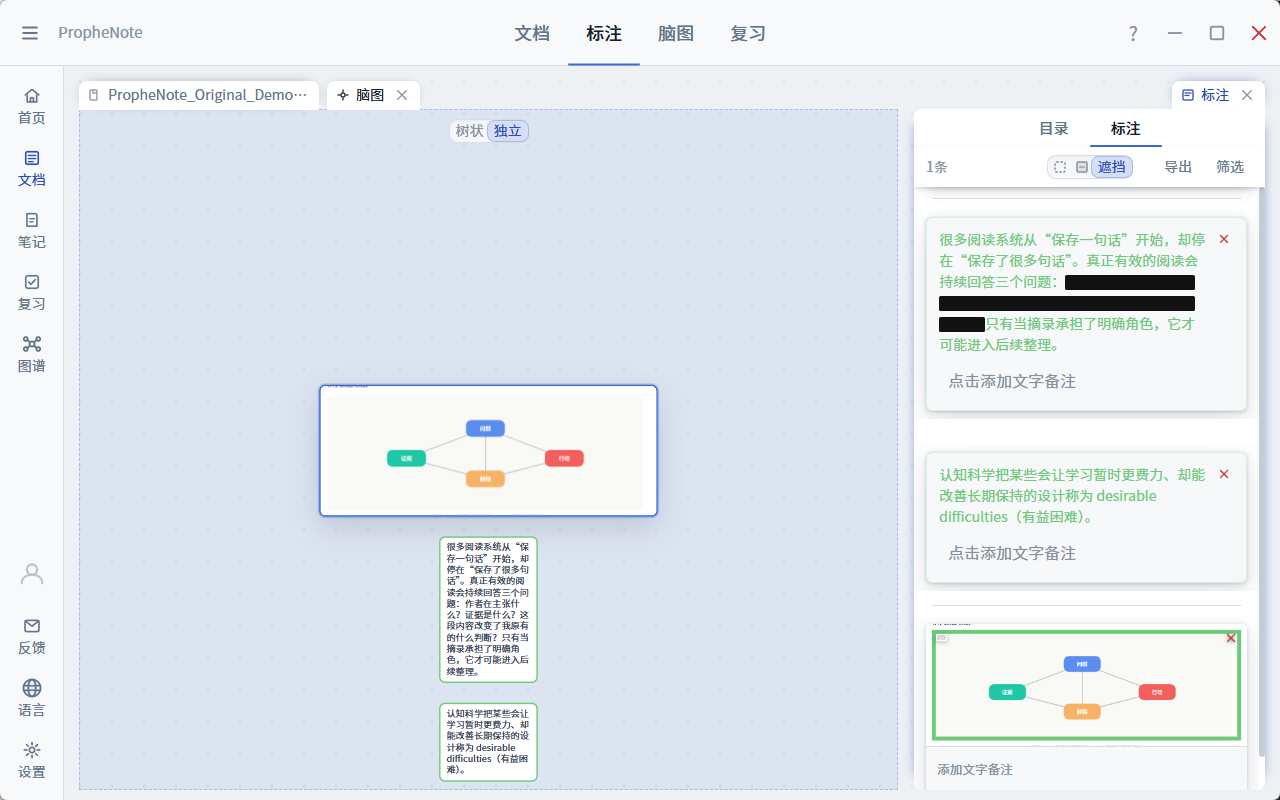This screenshot has height=800, width=1280.
Task: Open the PropheNote_Original_Demo document tab
Action: tap(199, 95)
